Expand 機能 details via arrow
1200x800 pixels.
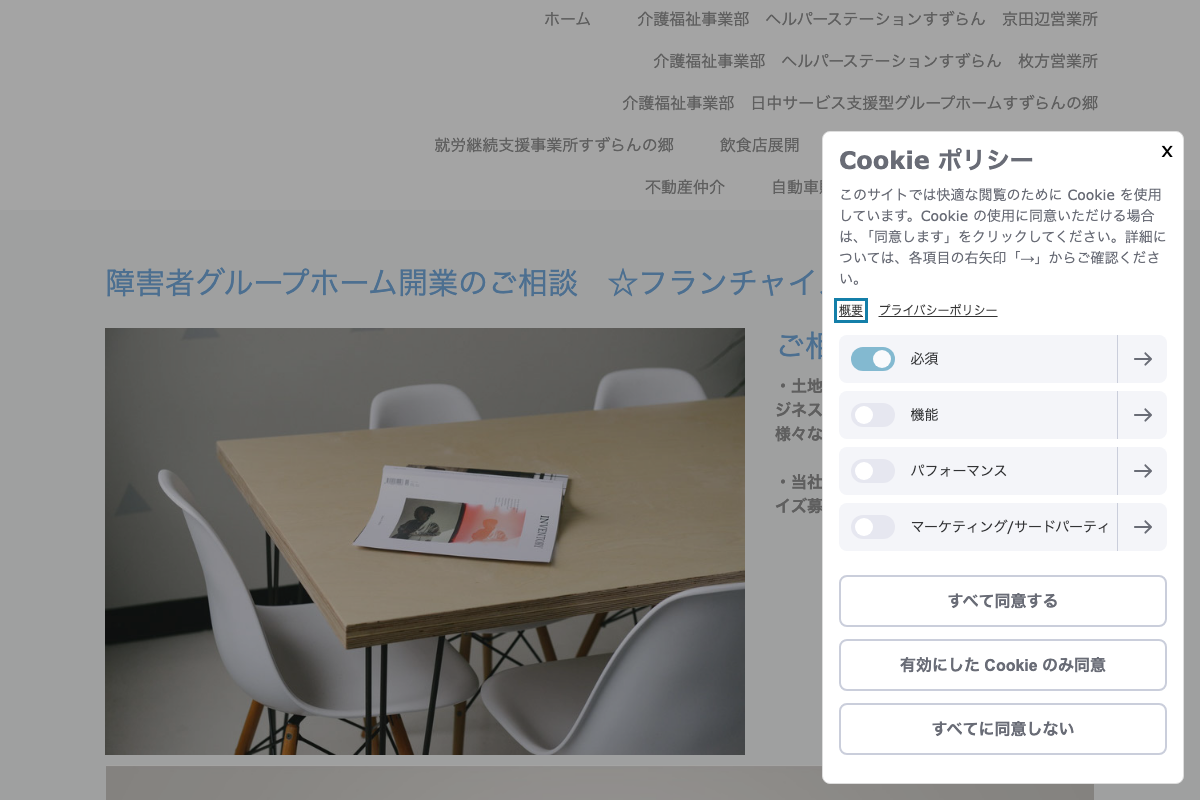pos(1142,415)
